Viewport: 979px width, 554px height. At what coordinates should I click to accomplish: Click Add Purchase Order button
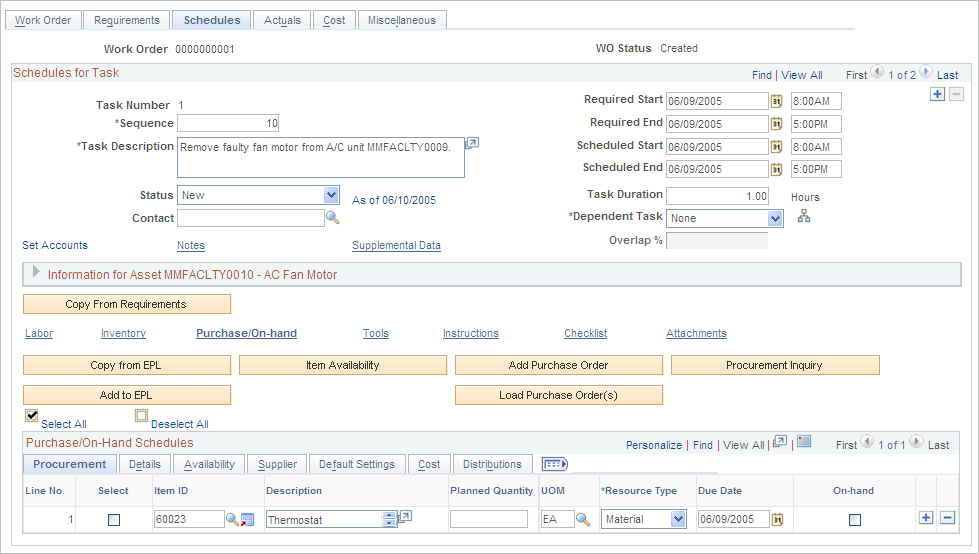(x=559, y=365)
